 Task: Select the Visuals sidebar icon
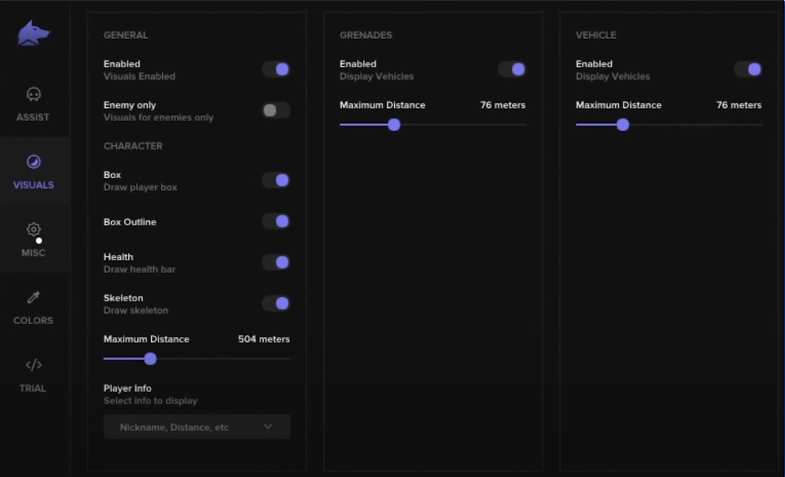[x=33, y=162]
